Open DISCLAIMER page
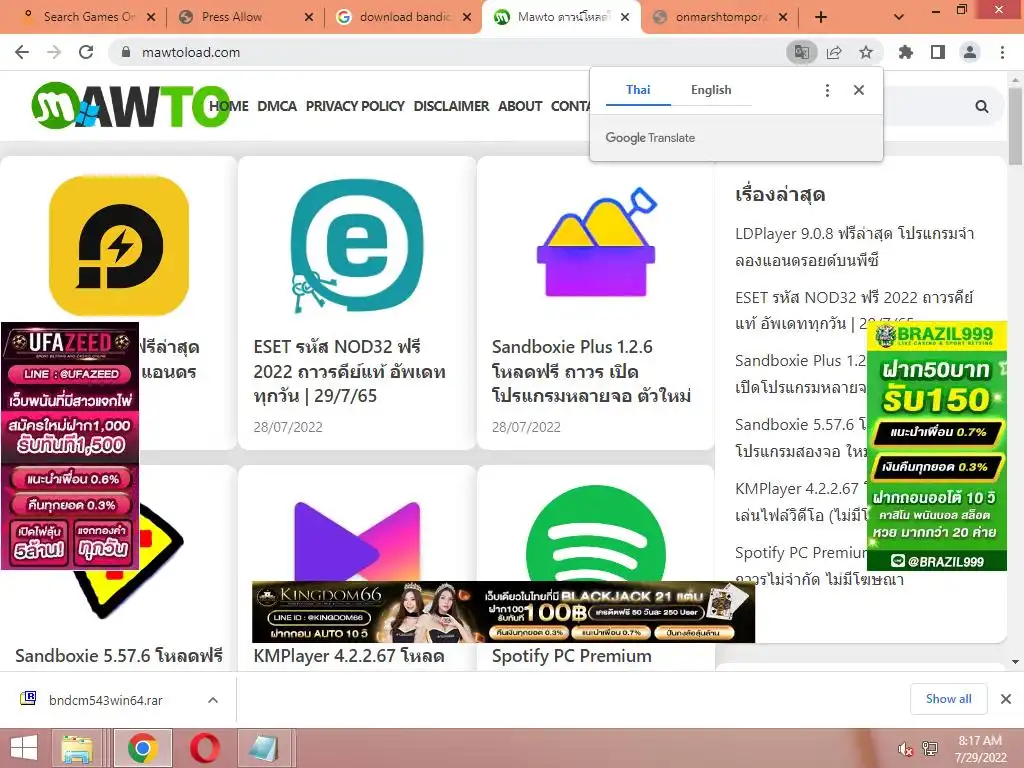 (451, 106)
